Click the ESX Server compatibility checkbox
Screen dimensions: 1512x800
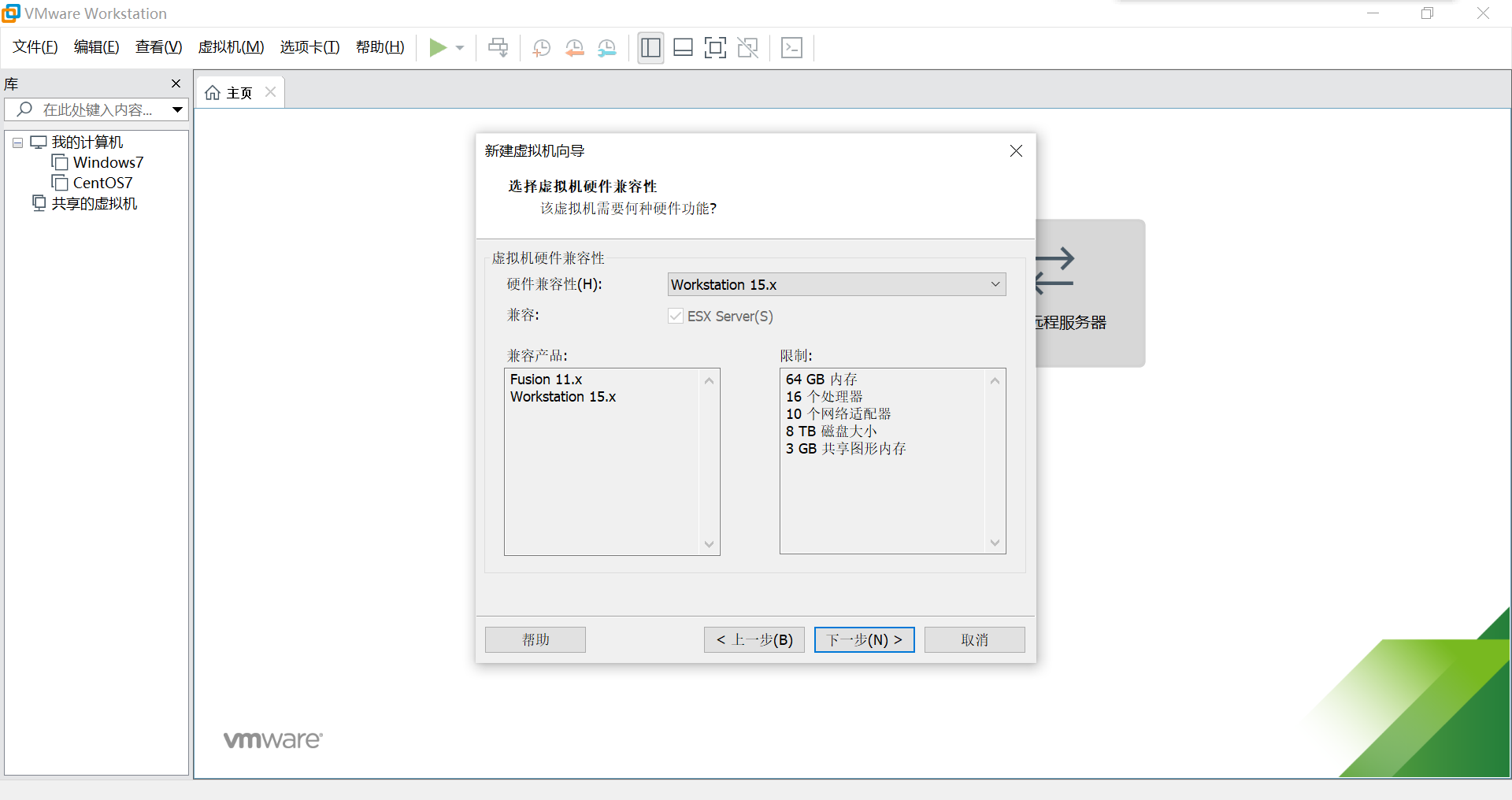[676, 316]
